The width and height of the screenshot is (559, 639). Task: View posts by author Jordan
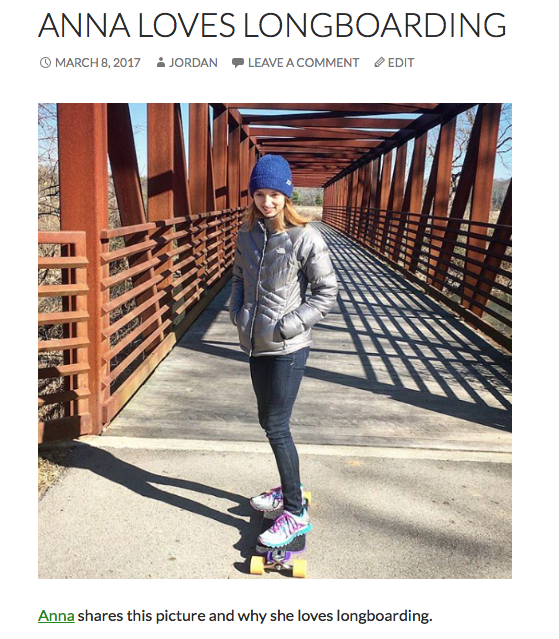193,63
